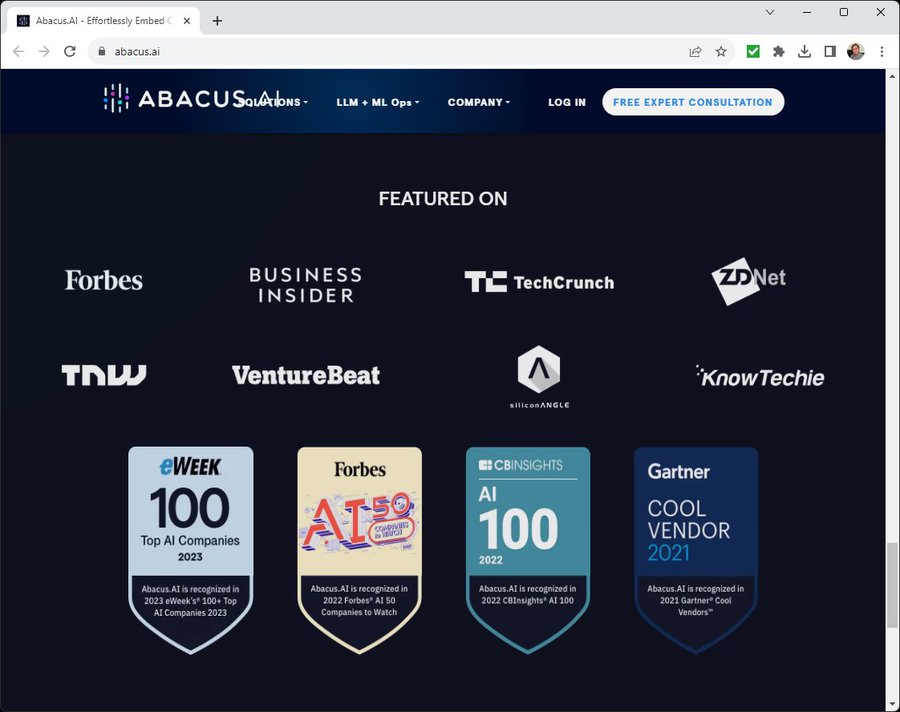Click the Log In link
This screenshot has height=712, width=900.
567,102
